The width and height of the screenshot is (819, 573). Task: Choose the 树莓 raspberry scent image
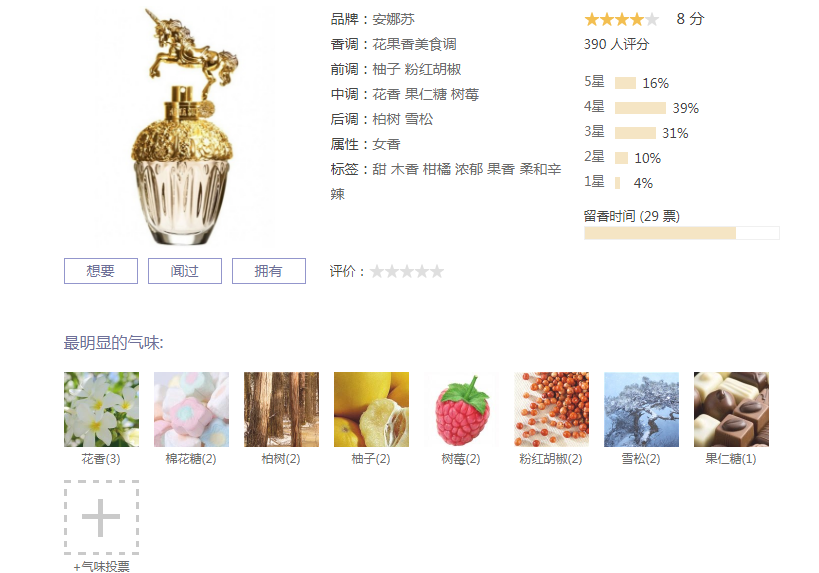[461, 410]
